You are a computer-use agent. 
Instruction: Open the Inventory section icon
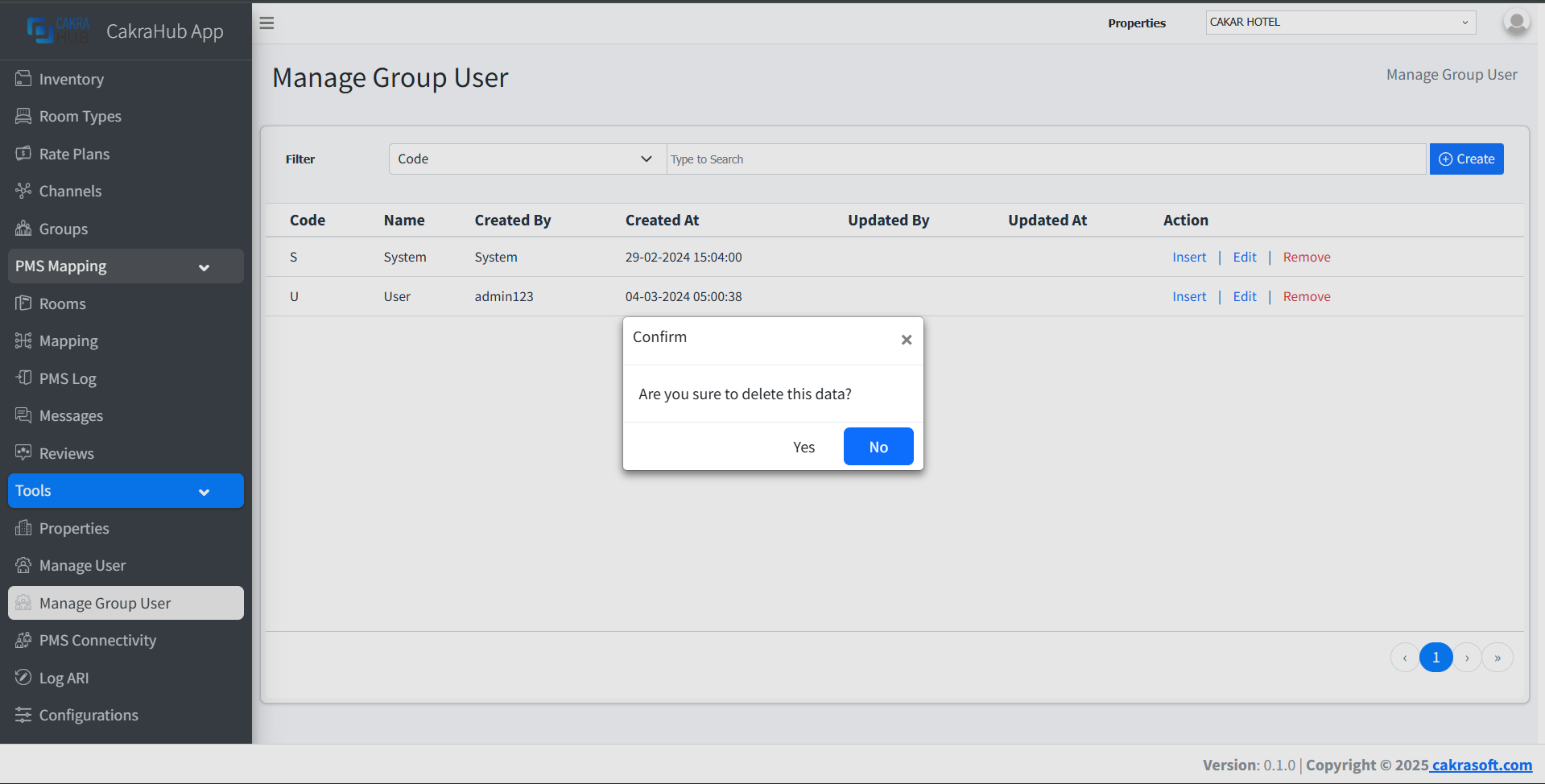pyautogui.click(x=23, y=79)
